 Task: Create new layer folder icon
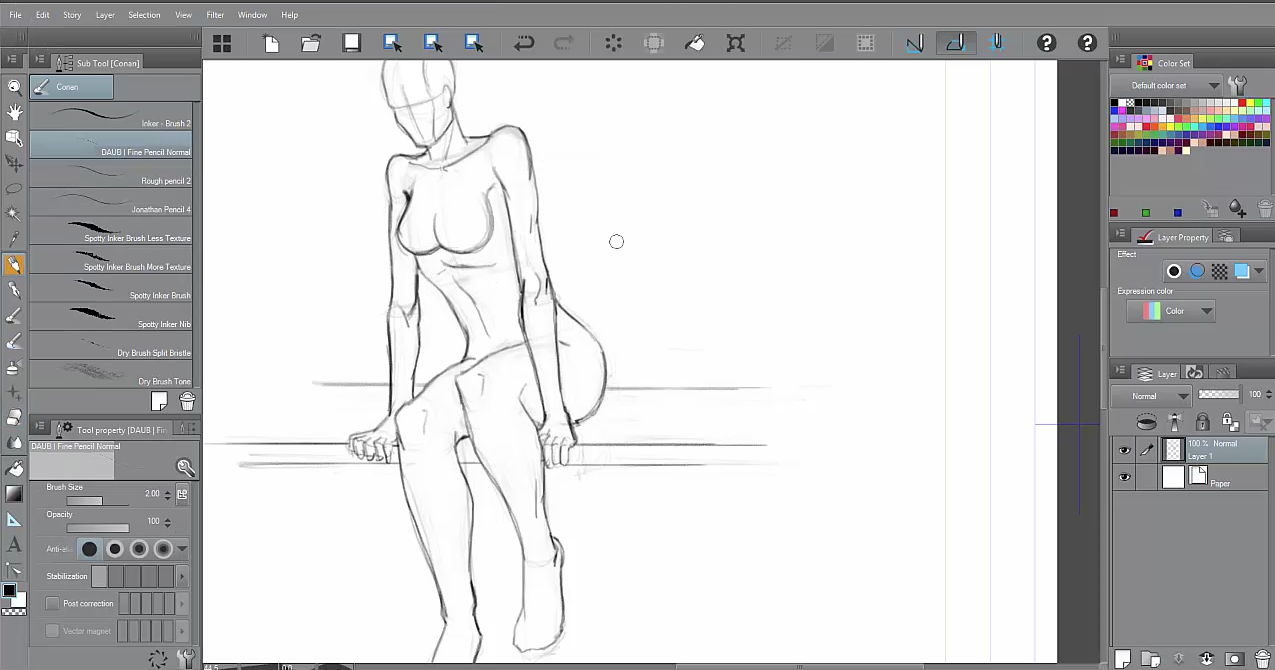(1150, 659)
